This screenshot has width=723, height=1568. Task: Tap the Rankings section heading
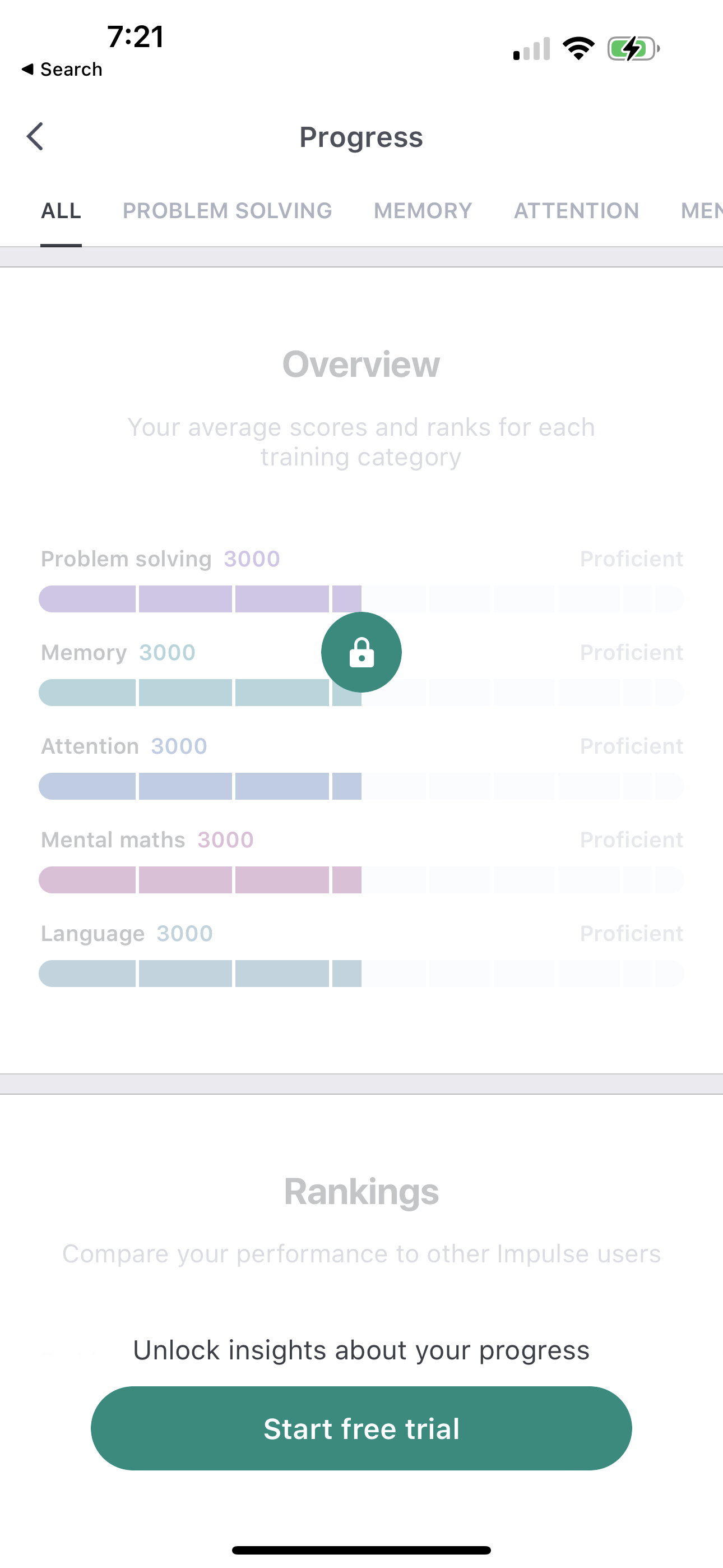click(361, 1191)
